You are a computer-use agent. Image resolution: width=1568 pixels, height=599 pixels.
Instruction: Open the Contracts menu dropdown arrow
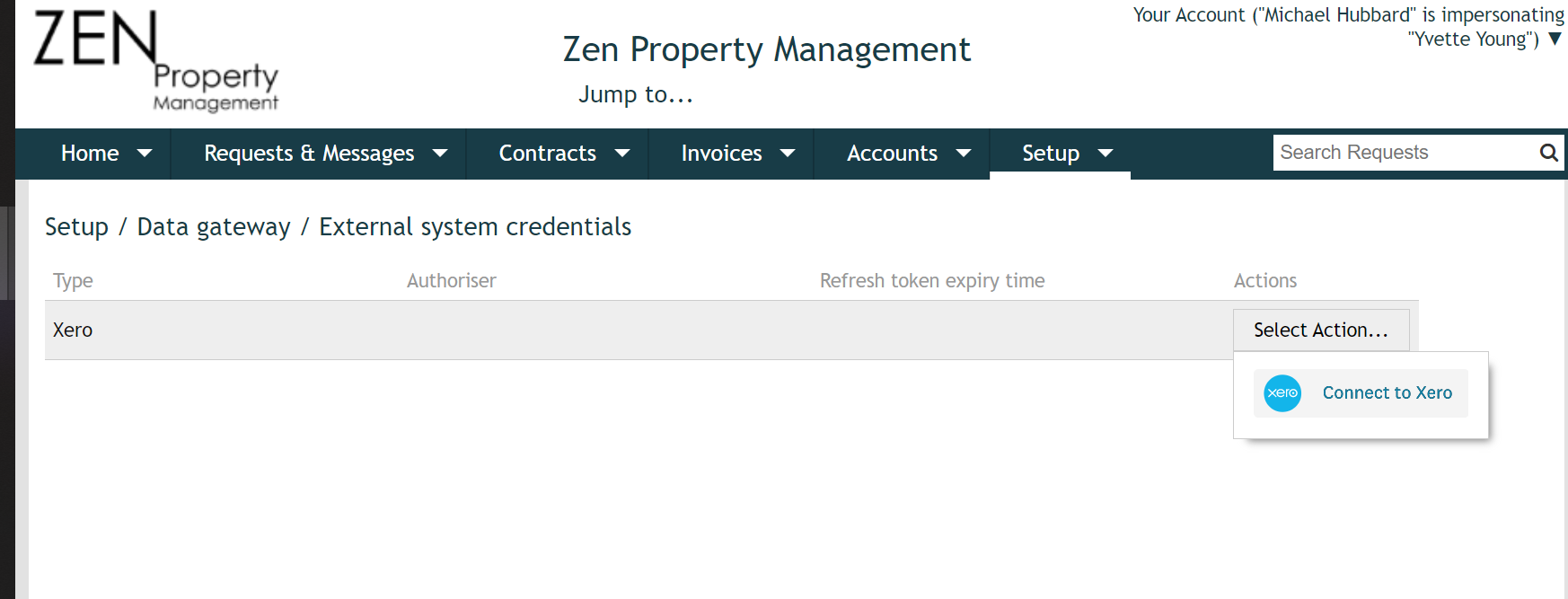(623, 153)
